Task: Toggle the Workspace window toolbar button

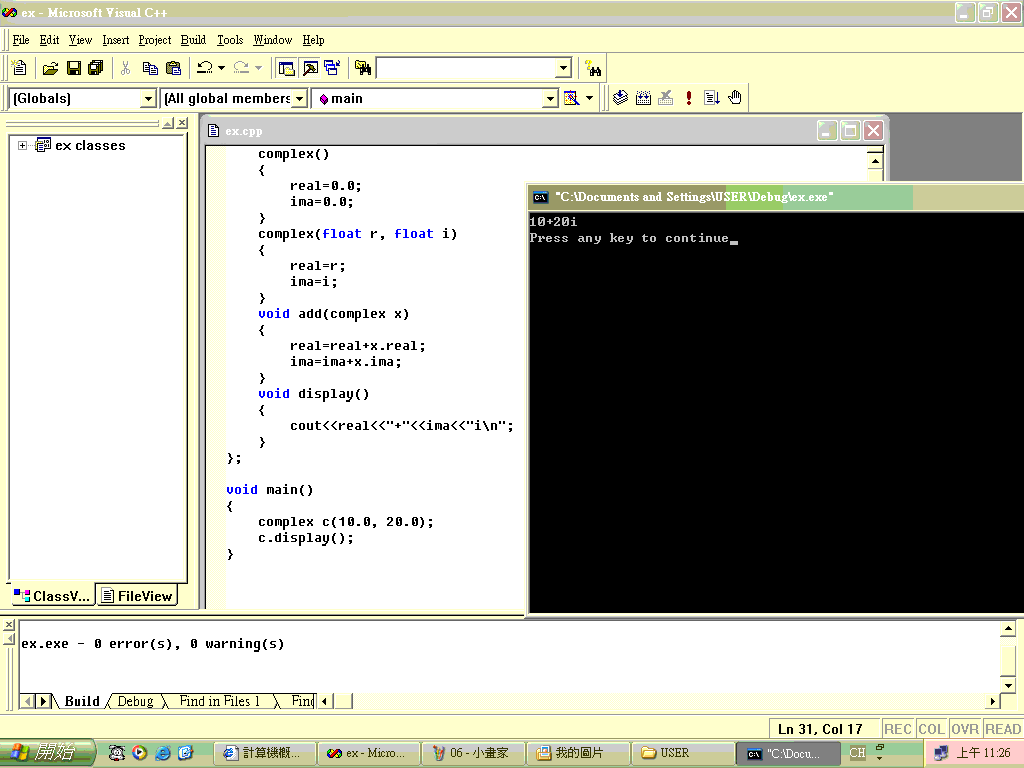Action: pos(286,68)
